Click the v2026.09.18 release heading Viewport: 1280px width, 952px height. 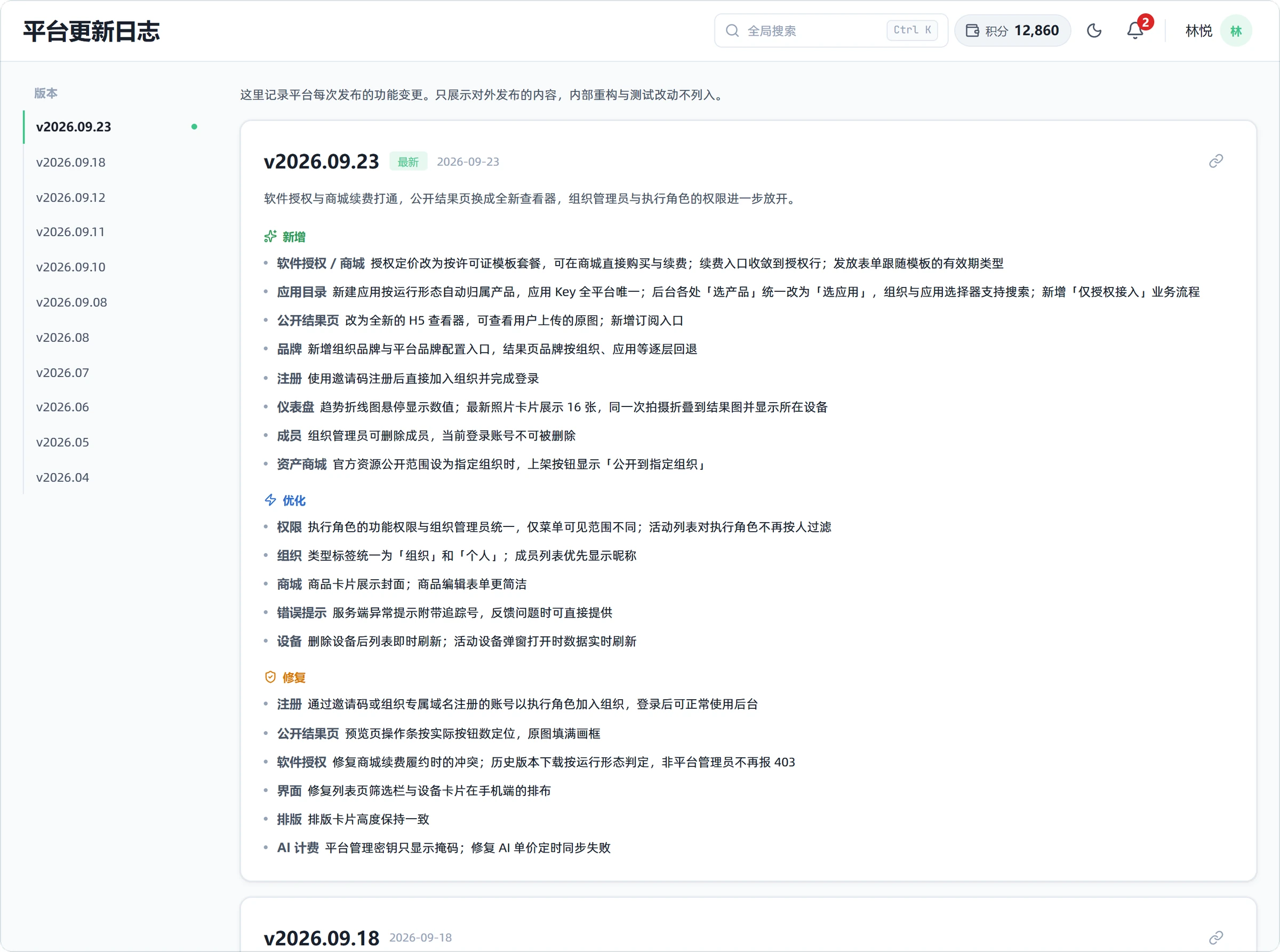coord(321,938)
